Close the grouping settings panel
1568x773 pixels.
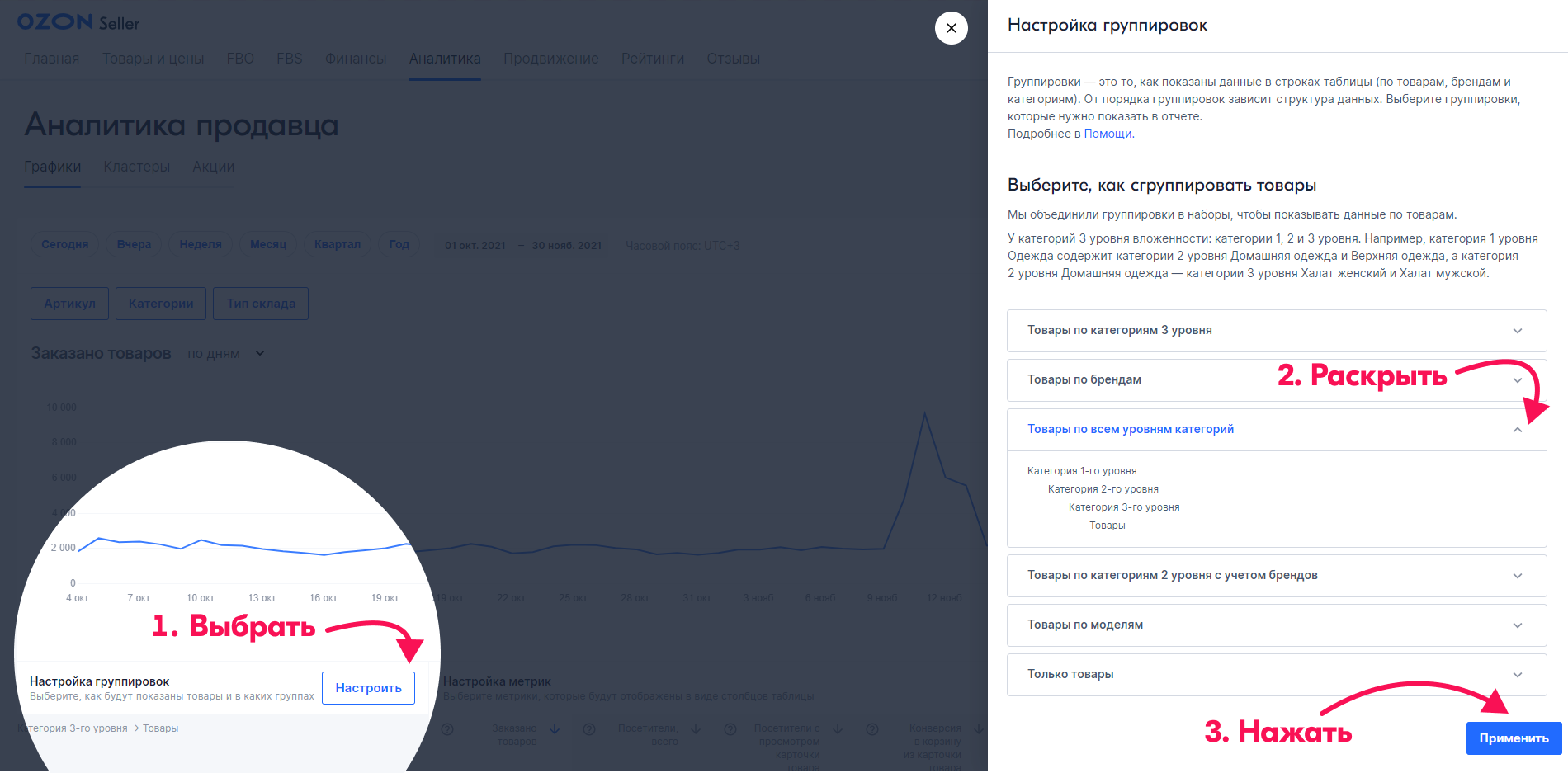point(951,28)
